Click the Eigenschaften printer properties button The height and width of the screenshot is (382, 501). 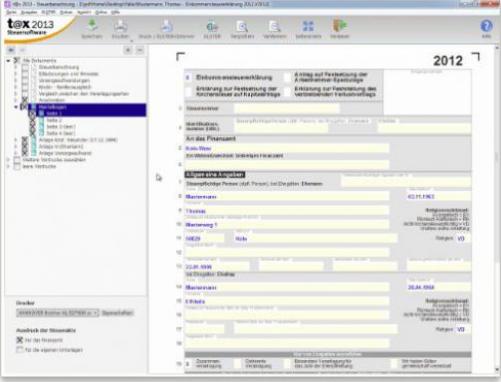(x=117, y=313)
